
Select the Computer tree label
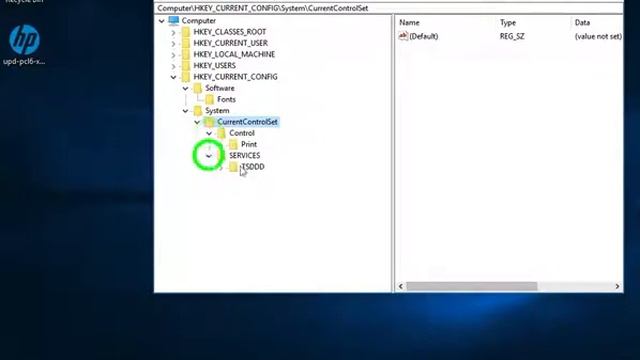[x=199, y=20]
